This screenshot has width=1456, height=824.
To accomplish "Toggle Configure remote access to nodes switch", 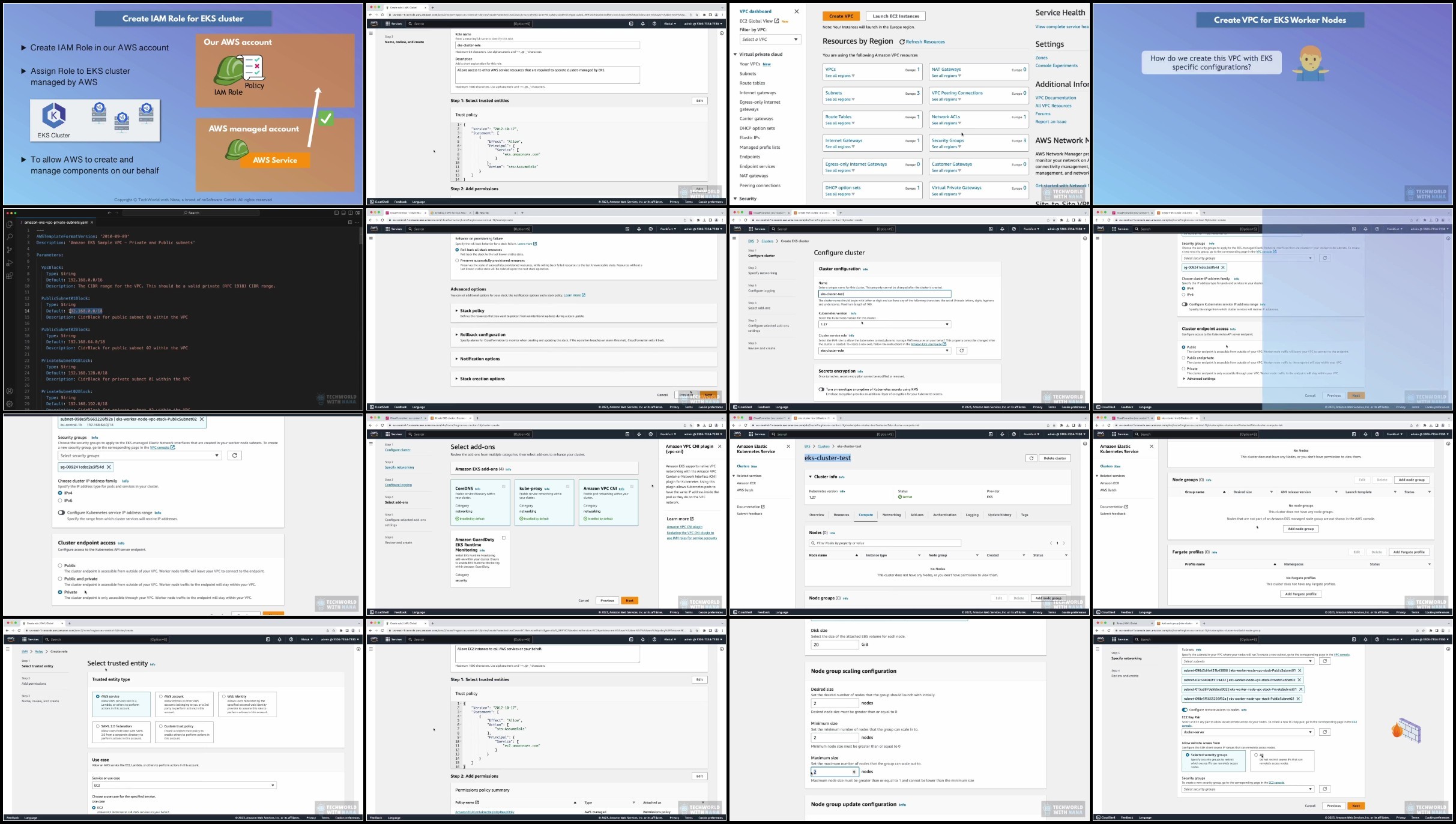I will [1185, 710].
